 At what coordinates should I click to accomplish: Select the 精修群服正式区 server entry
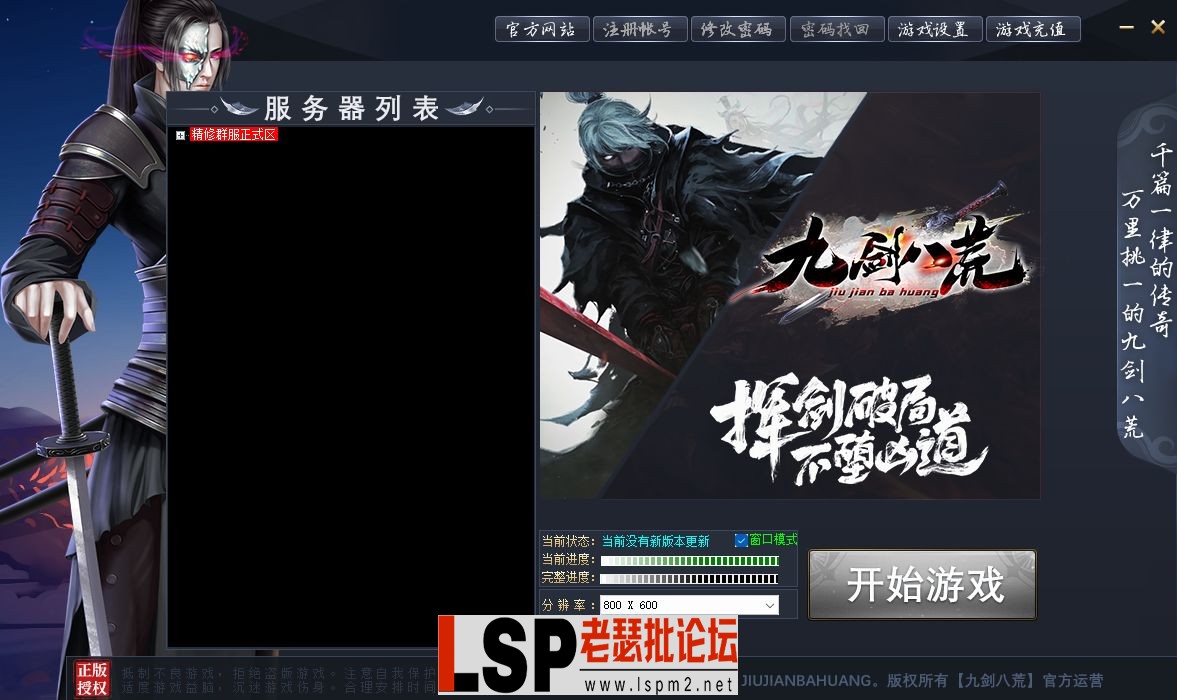pyautogui.click(x=233, y=135)
